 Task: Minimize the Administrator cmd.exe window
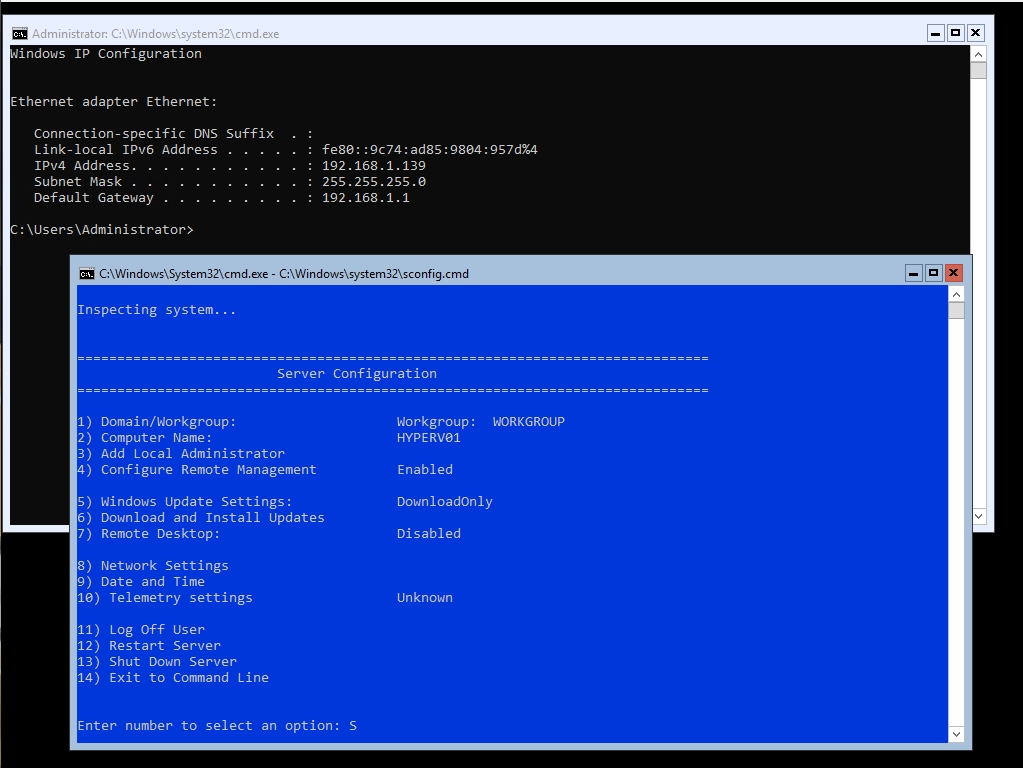936,33
